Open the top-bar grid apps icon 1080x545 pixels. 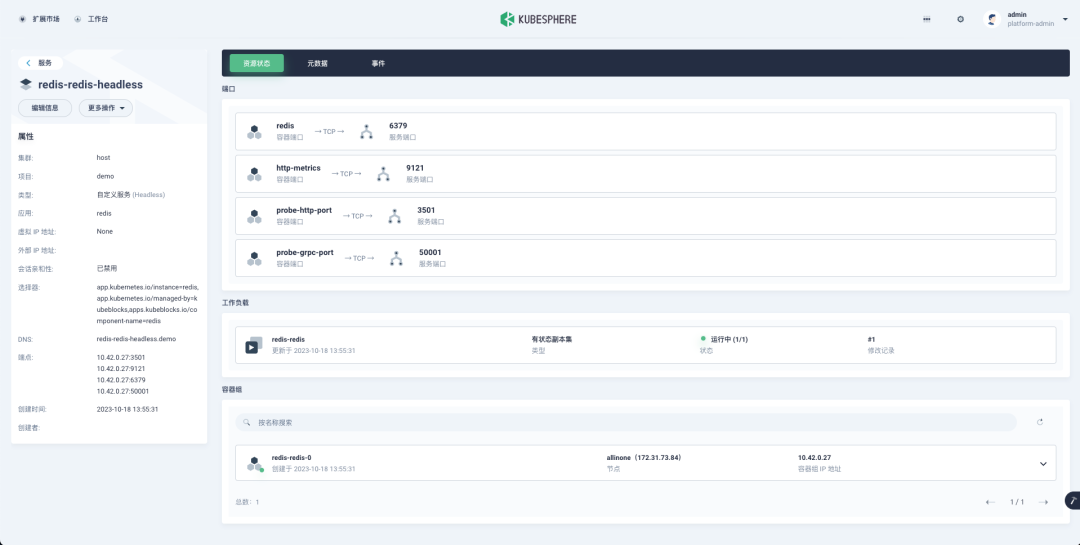pyautogui.click(x=927, y=19)
